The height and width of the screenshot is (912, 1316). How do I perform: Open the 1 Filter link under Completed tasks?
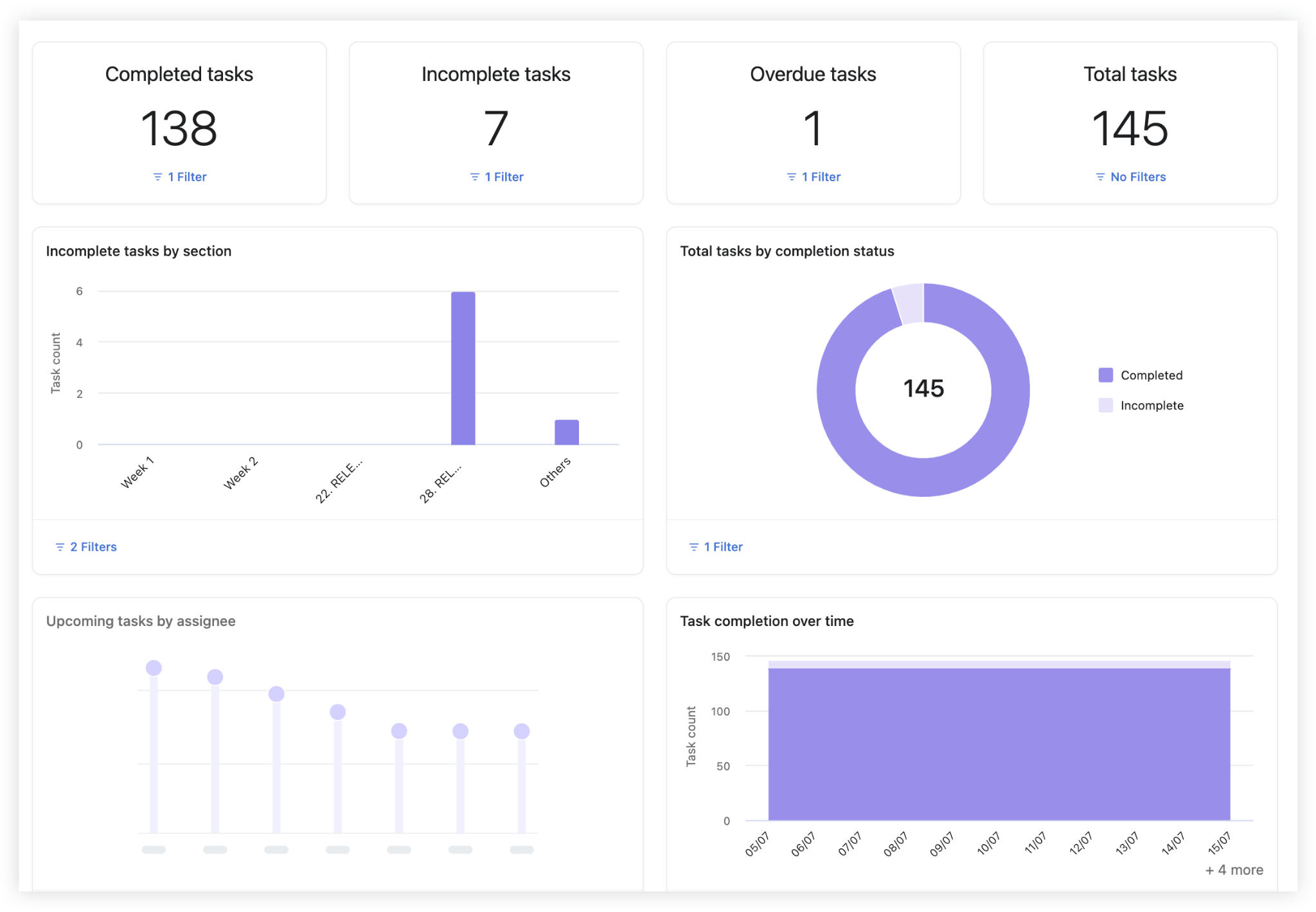[187, 177]
